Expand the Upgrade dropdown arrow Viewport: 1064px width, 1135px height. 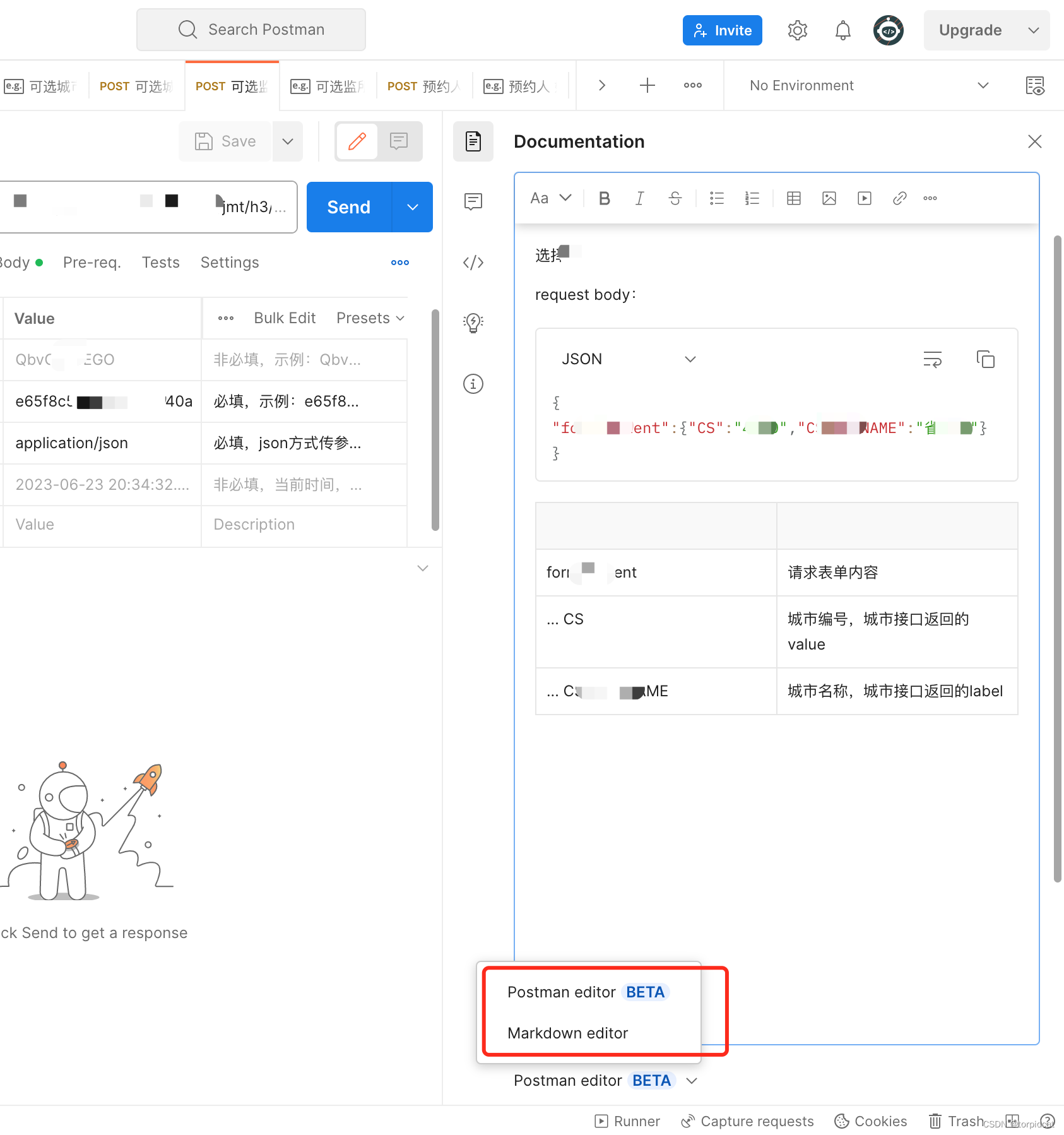[1033, 30]
